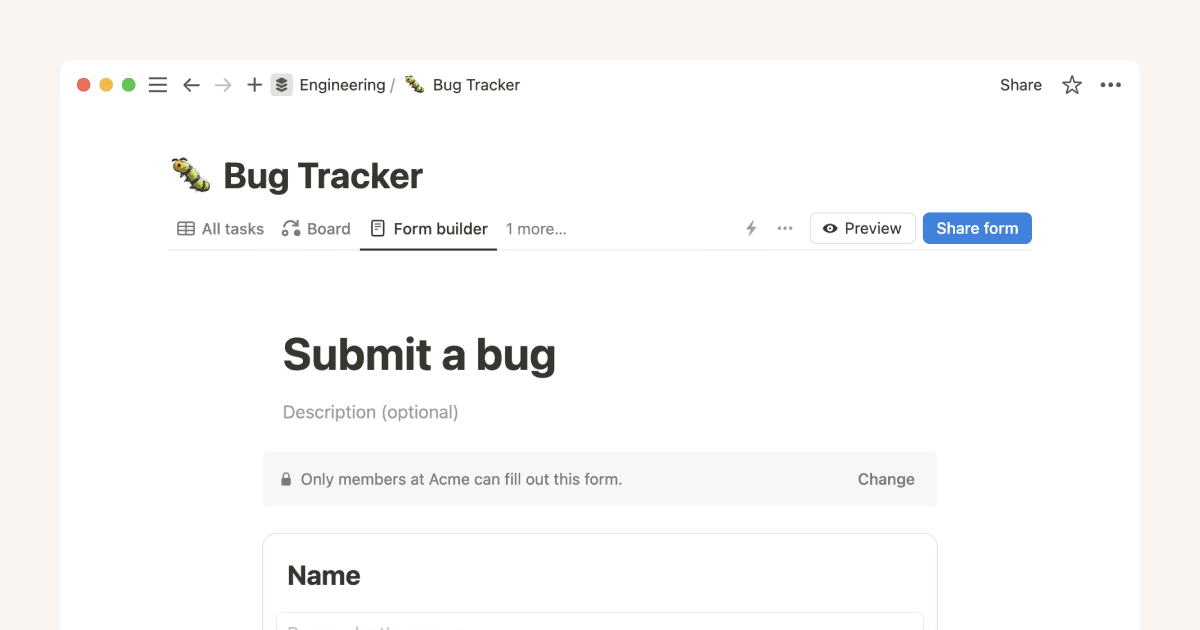Click the caterpillar emoji next to the page title
This screenshot has width=1200, height=630.
pyautogui.click(x=190, y=173)
